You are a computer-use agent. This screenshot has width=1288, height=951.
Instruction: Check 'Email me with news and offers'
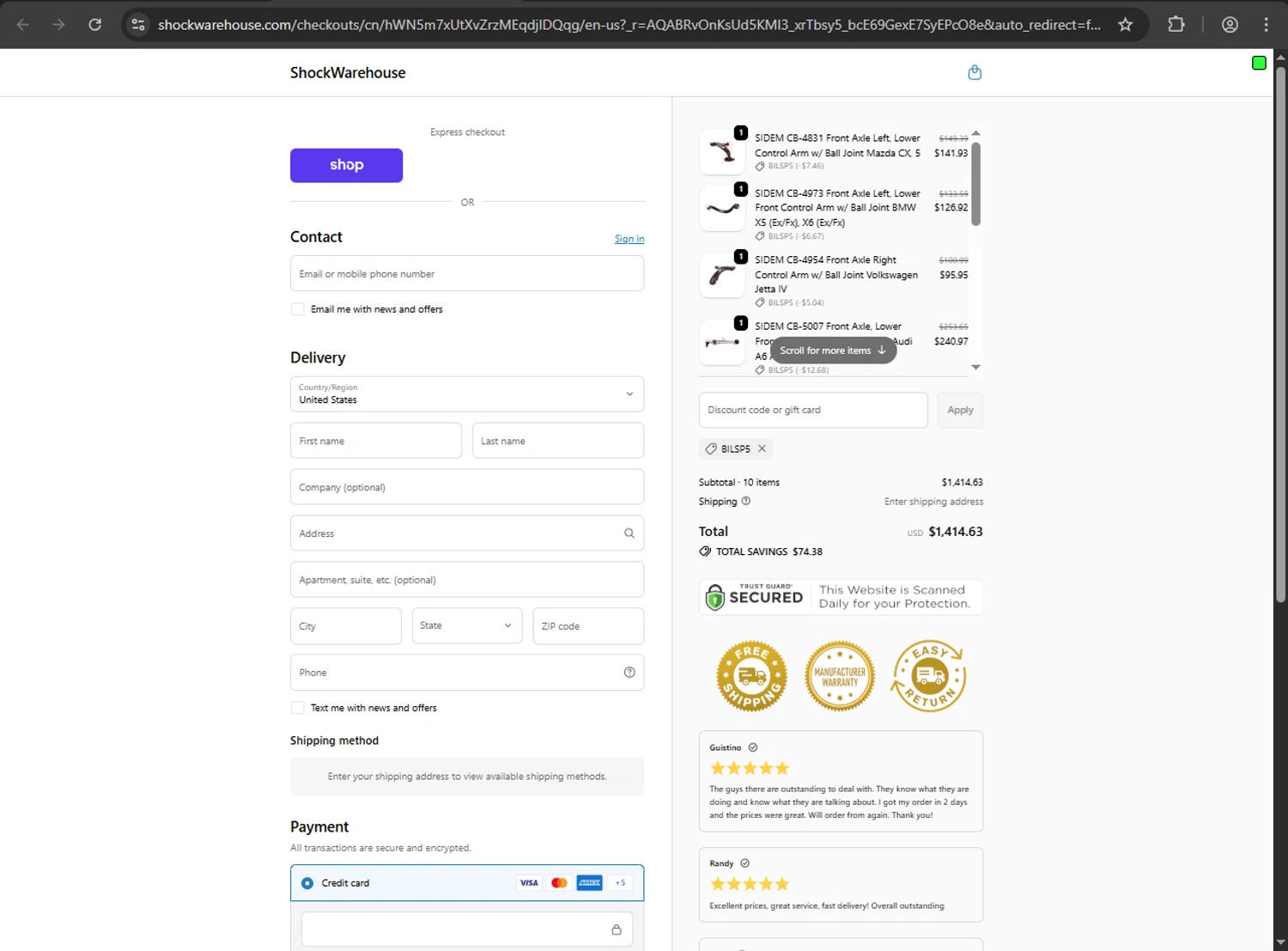(298, 309)
